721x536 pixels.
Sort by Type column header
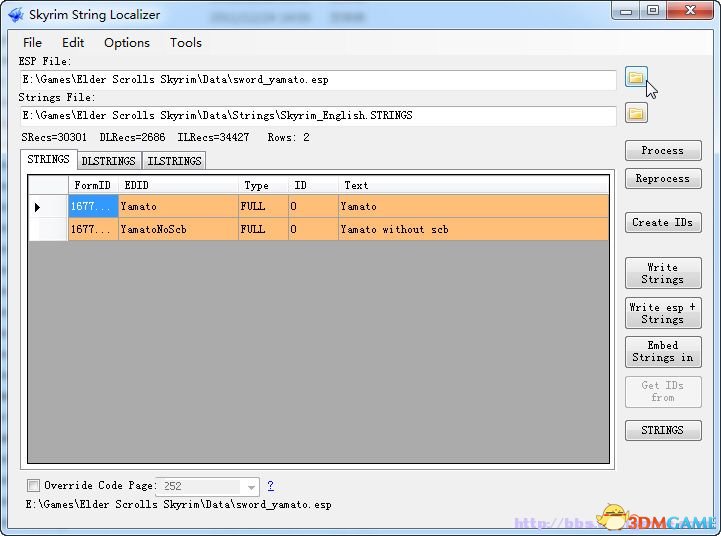click(263, 185)
